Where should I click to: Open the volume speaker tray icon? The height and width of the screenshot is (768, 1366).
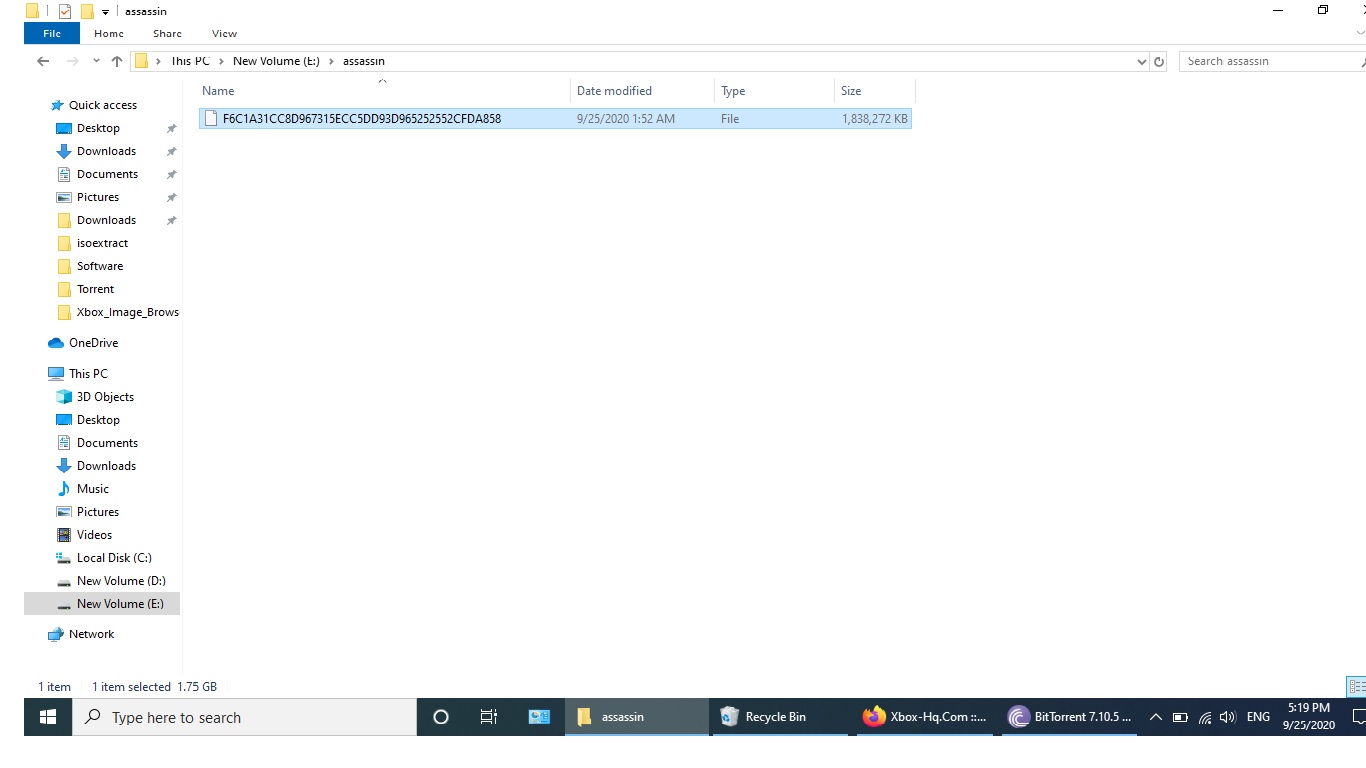tap(1228, 717)
